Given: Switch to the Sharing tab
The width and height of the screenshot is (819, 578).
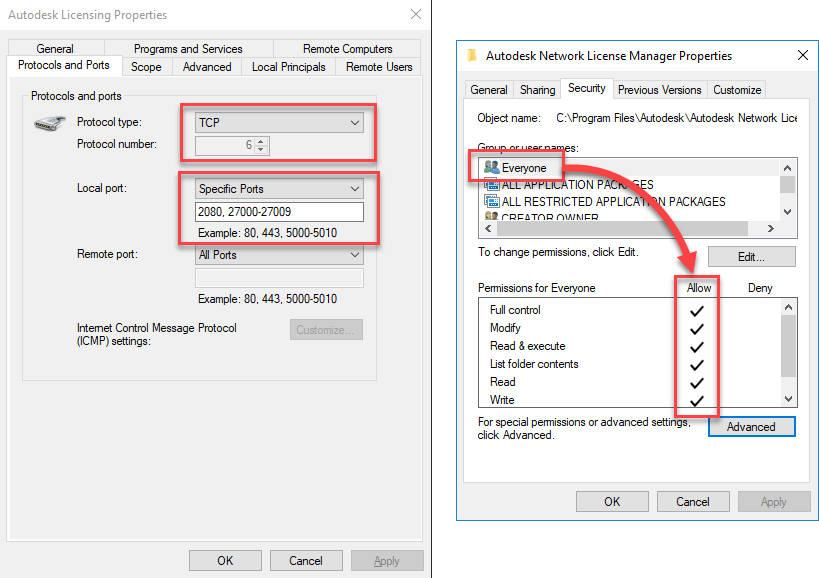Looking at the screenshot, I should tap(537, 89).
